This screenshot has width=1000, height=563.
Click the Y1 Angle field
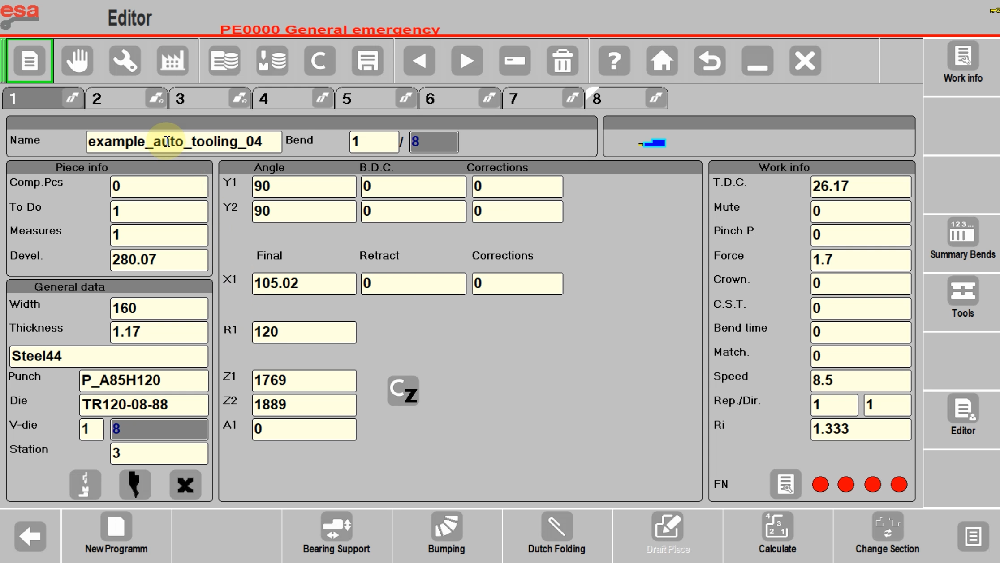(x=304, y=186)
